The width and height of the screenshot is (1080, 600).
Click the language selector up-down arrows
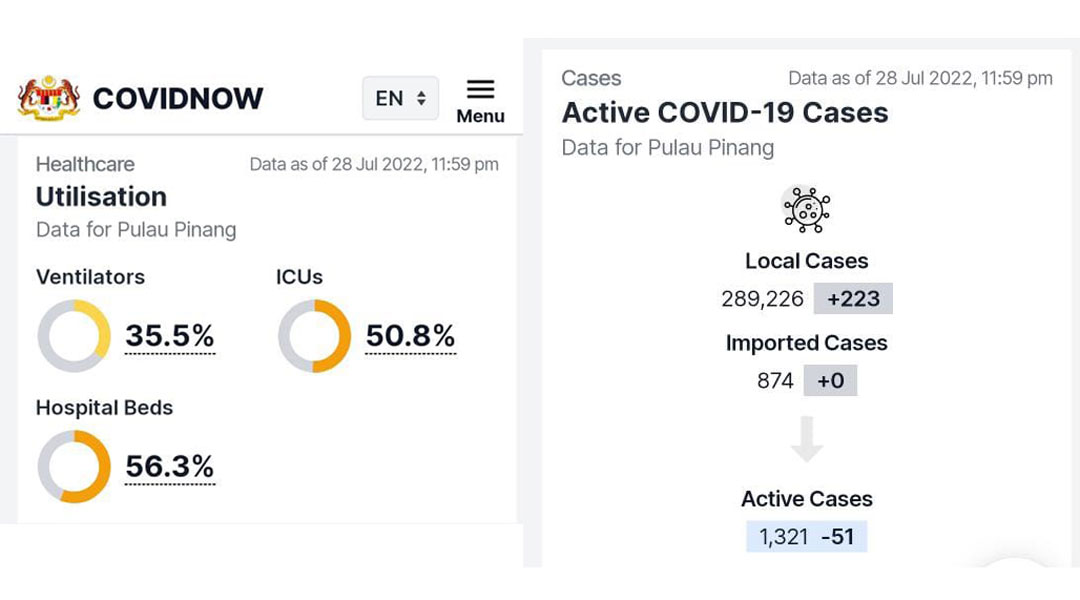[421, 99]
